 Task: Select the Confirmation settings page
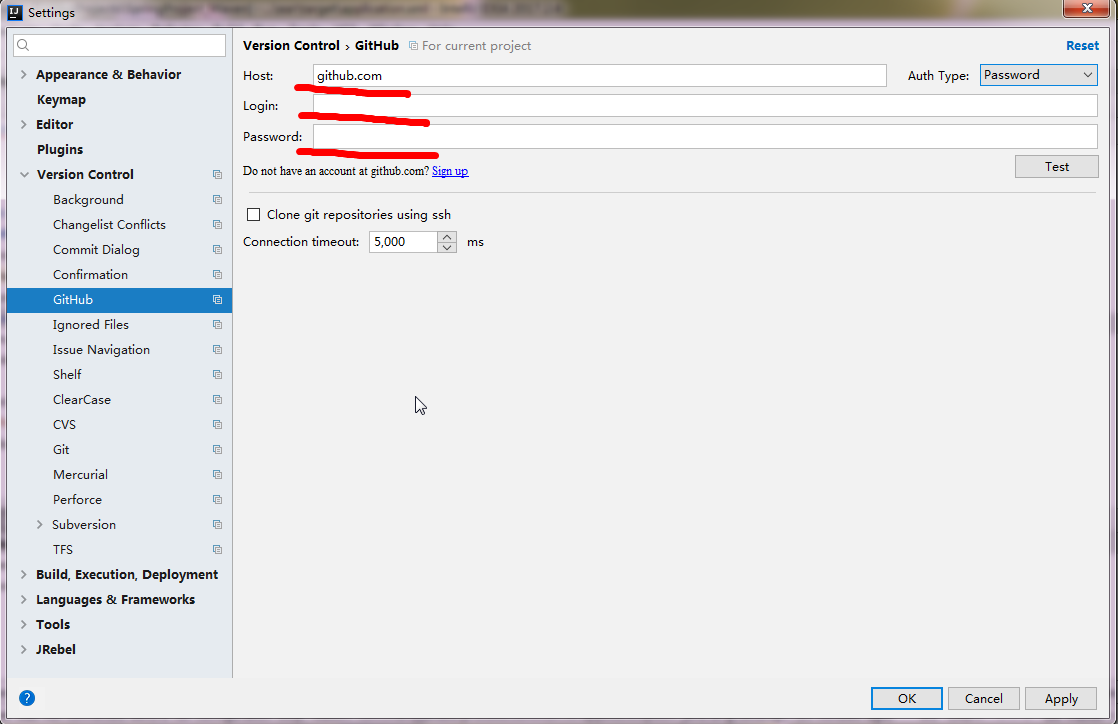tap(91, 275)
